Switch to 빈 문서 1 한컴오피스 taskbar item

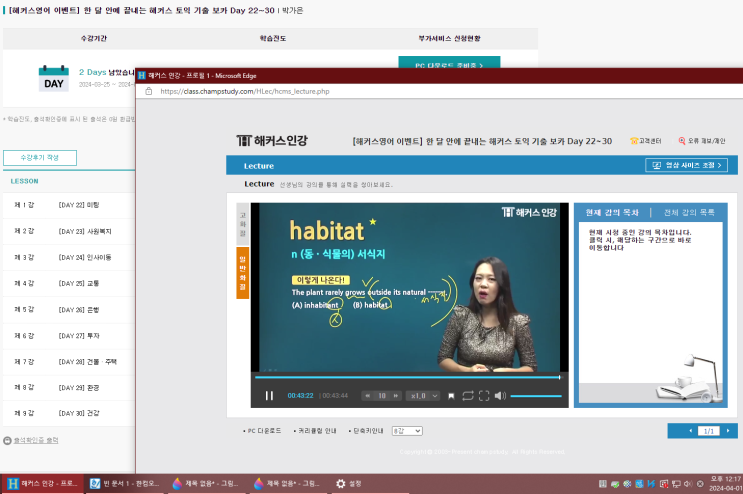click(x=125, y=484)
